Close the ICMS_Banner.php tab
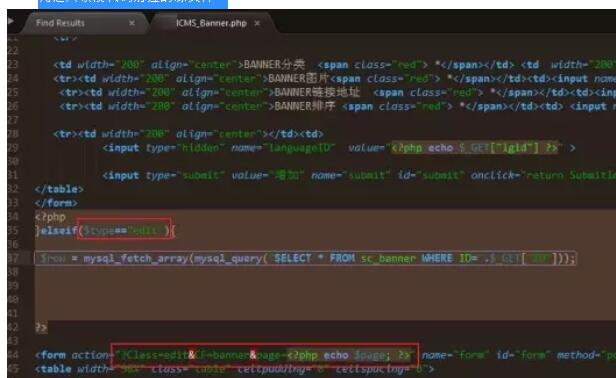 tap(257, 23)
